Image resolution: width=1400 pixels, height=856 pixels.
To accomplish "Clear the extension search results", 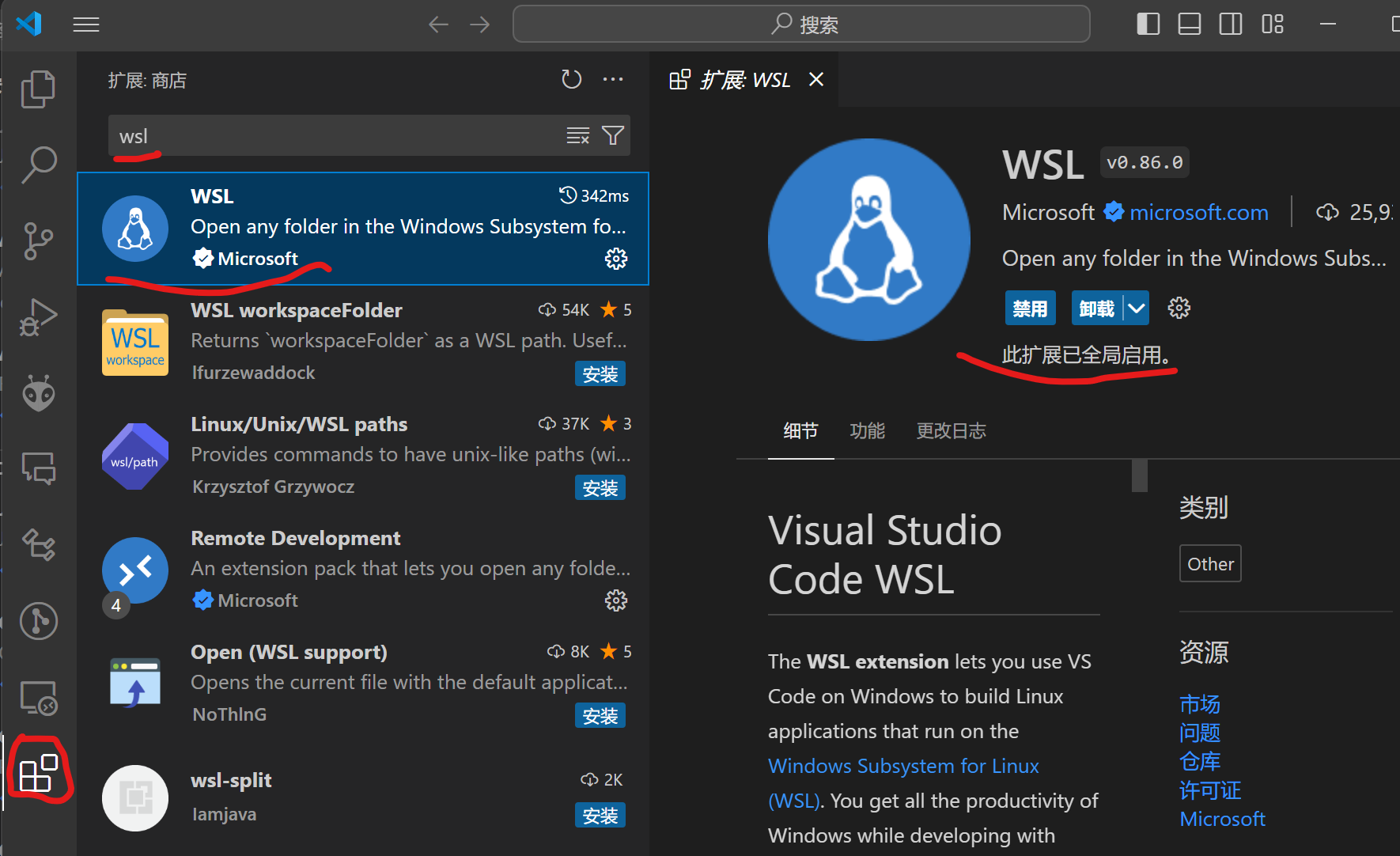I will (578, 136).
